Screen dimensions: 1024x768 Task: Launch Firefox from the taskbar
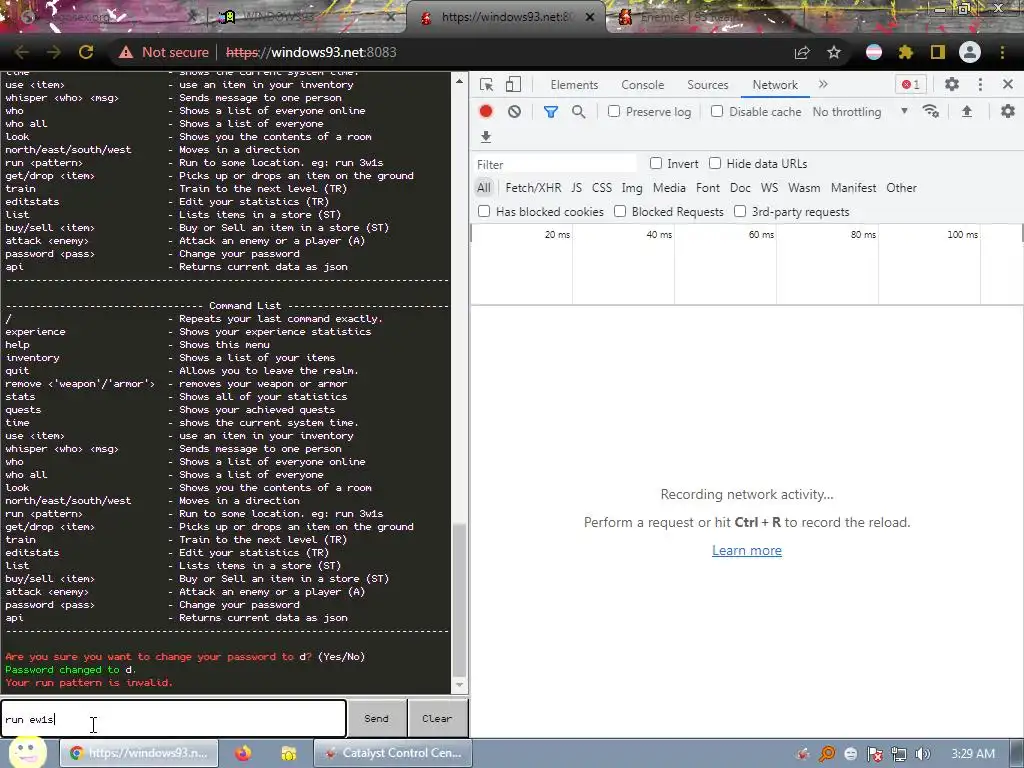(x=243, y=753)
